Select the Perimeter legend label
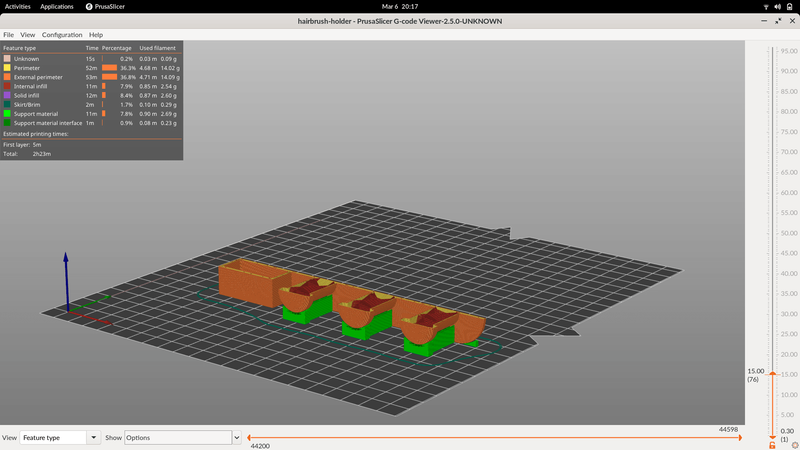This screenshot has height=450, width=800. (27, 68)
